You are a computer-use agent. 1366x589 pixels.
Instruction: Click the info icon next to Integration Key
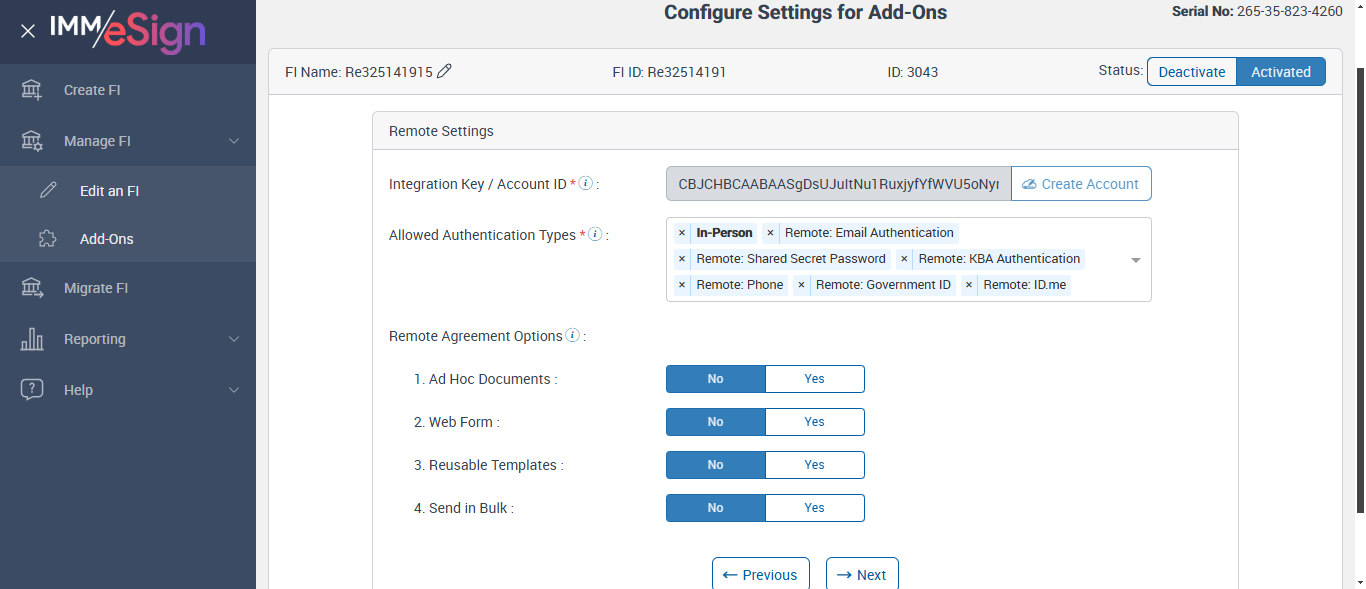coord(586,184)
